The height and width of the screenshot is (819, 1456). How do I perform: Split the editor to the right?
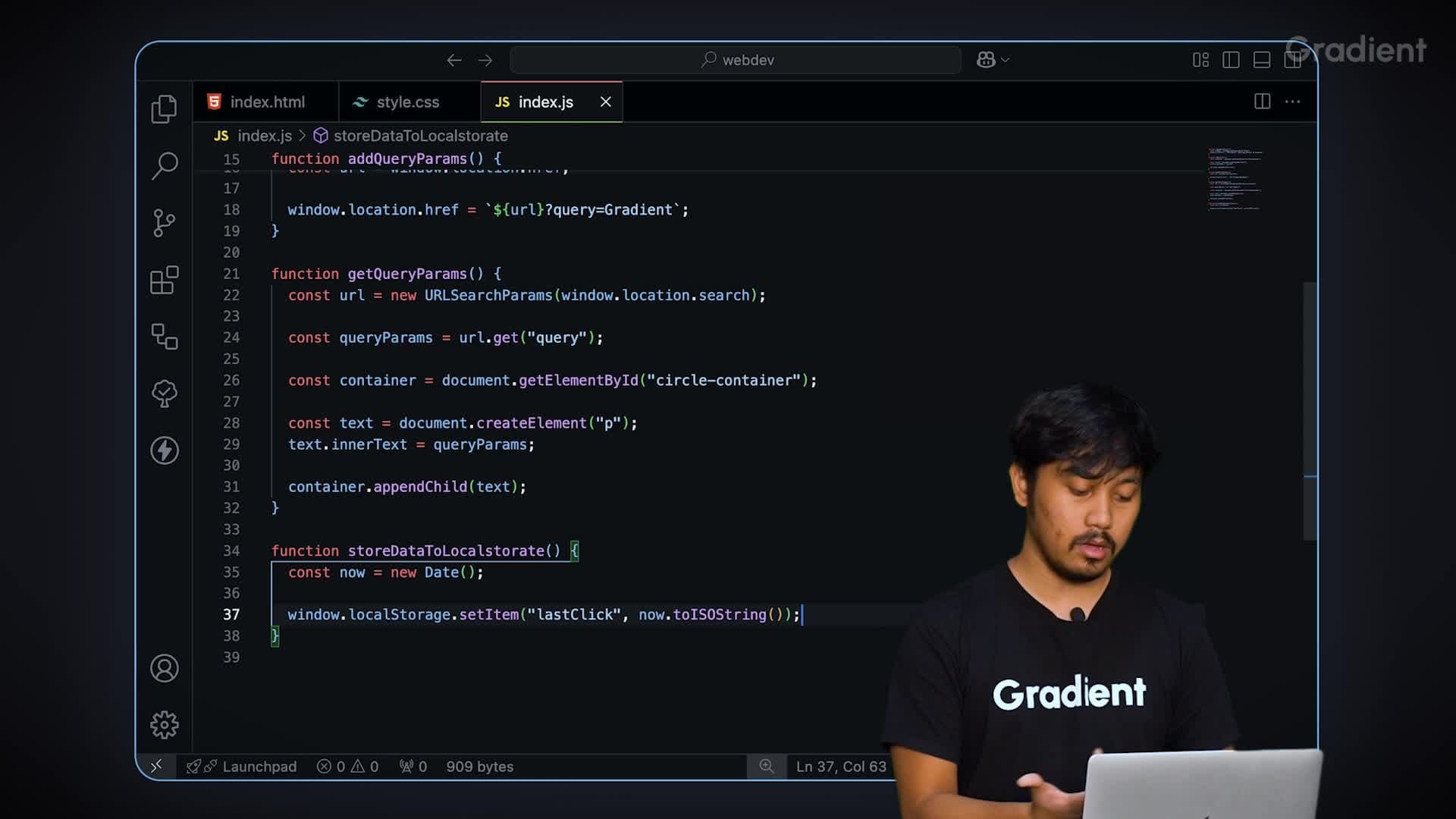pyautogui.click(x=1262, y=102)
